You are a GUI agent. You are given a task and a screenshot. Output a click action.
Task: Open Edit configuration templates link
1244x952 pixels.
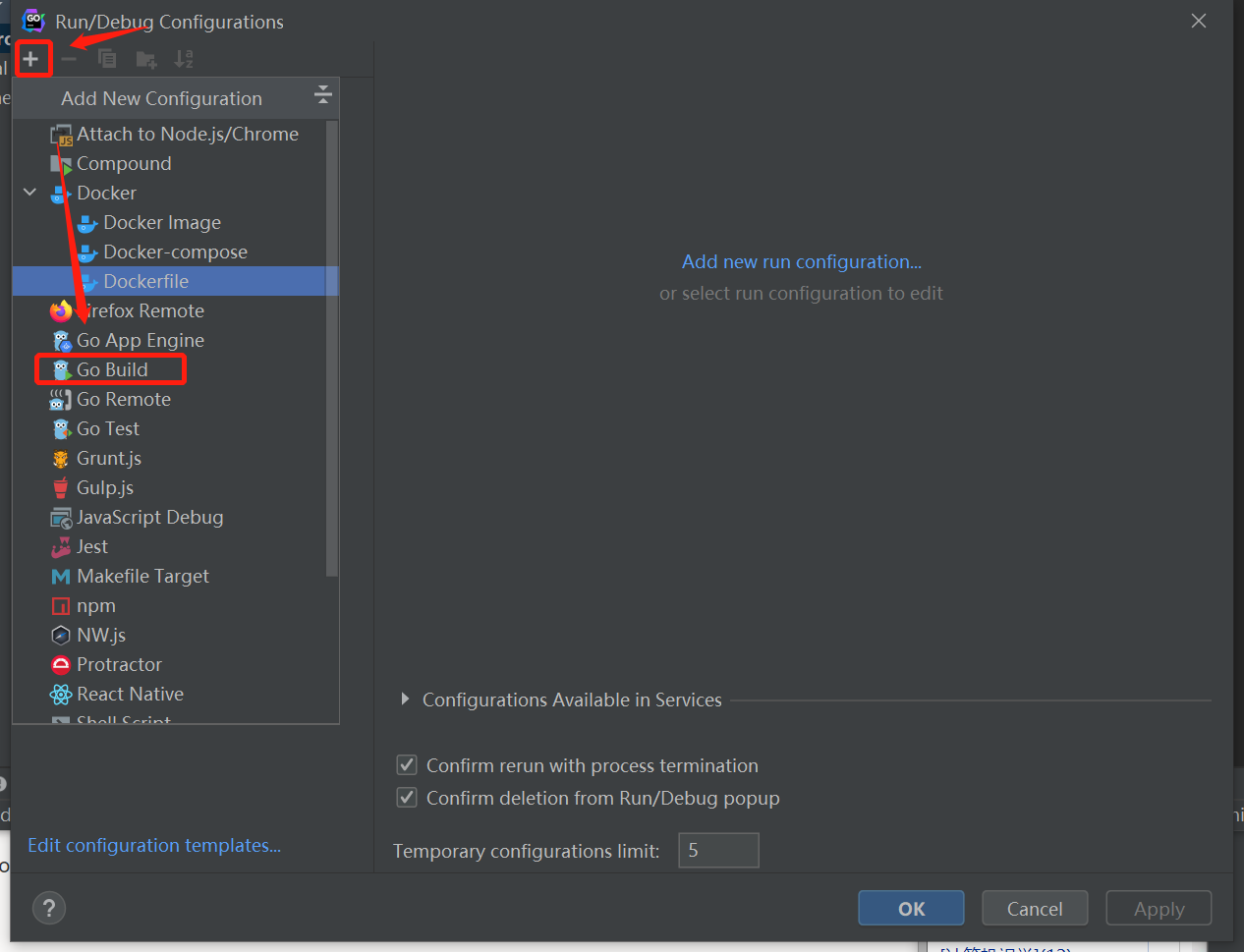pos(154,845)
